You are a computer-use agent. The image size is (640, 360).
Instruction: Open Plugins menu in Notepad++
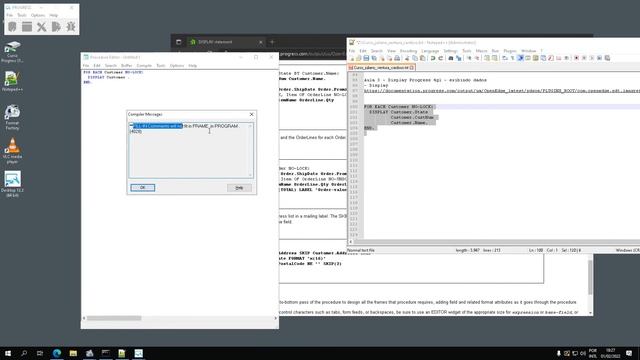click(x=510, y=51)
